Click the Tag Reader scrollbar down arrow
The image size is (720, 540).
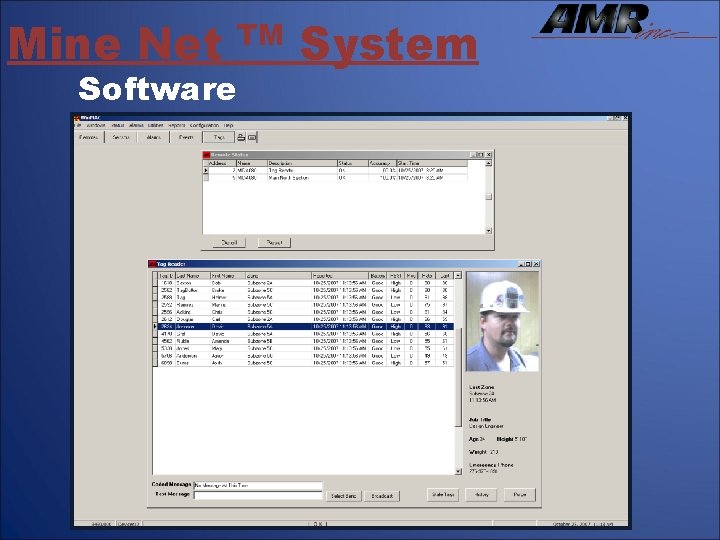[458, 471]
